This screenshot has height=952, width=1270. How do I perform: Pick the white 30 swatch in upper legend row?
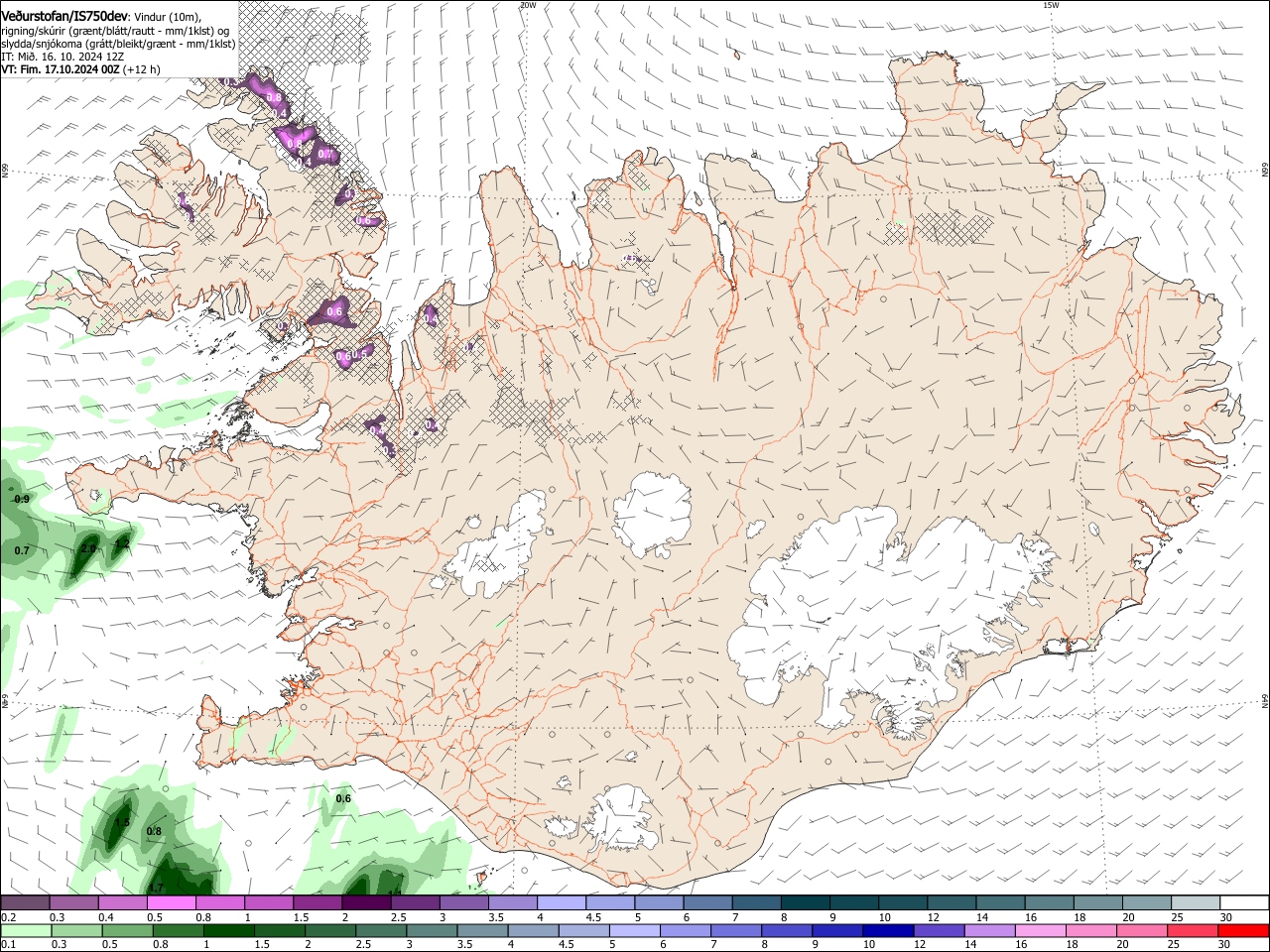[x=1244, y=903]
